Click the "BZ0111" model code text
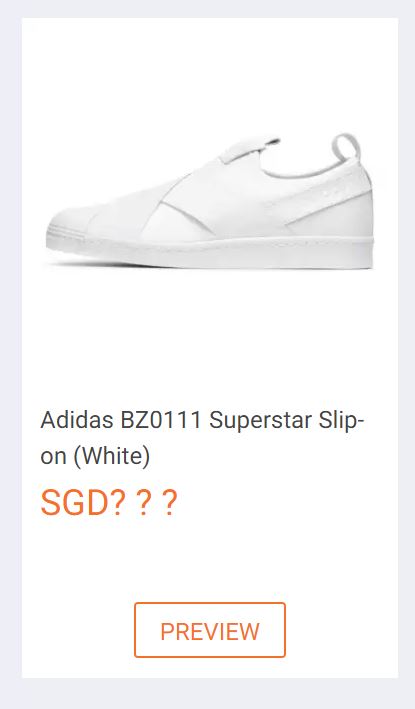This screenshot has width=415, height=709. coord(160,421)
